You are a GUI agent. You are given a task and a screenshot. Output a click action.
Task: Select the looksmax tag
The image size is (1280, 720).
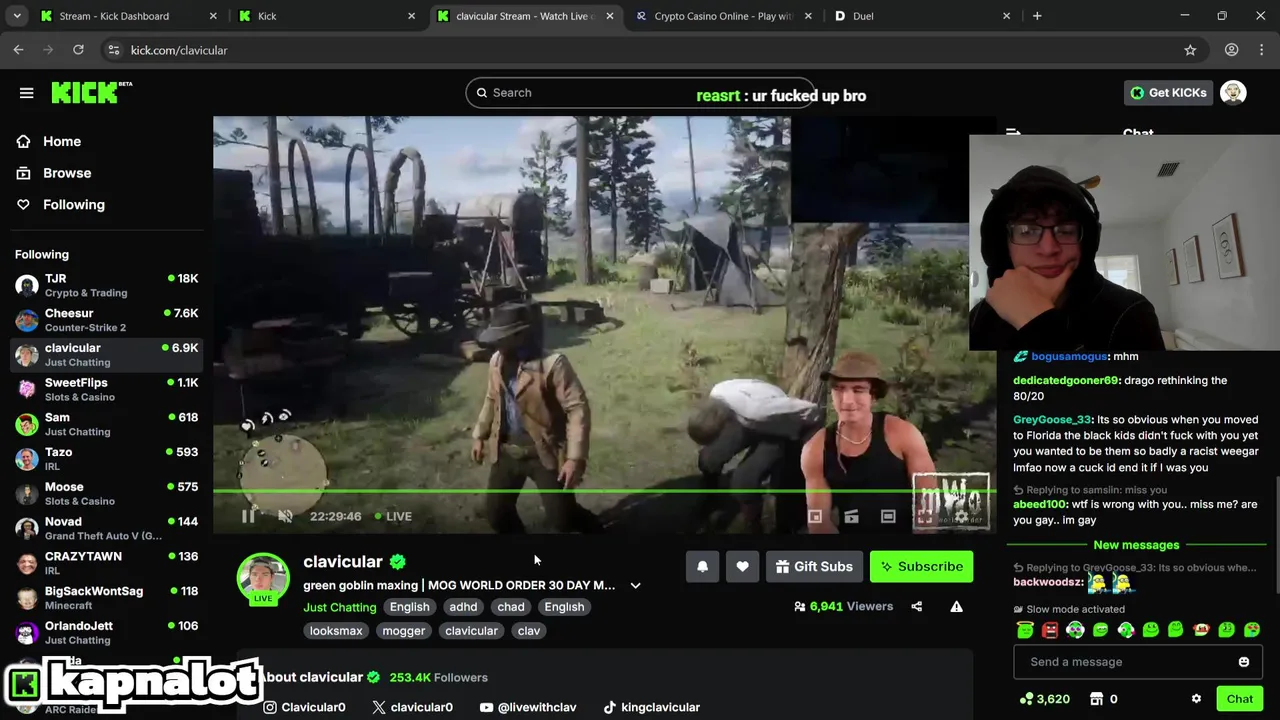(x=336, y=631)
